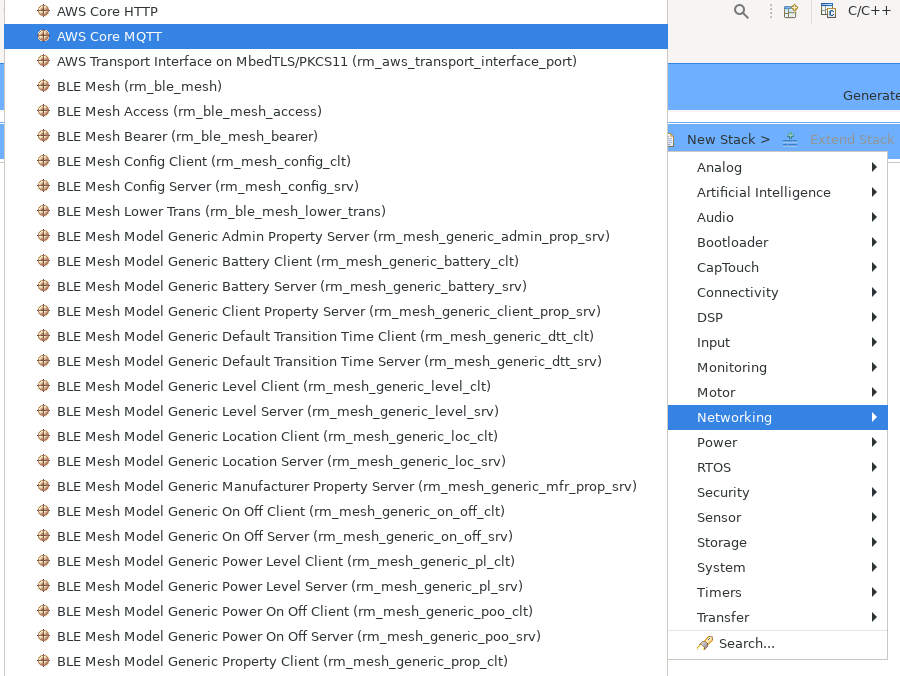Click icon beside Generic Admin Property Server

[x=43, y=236]
